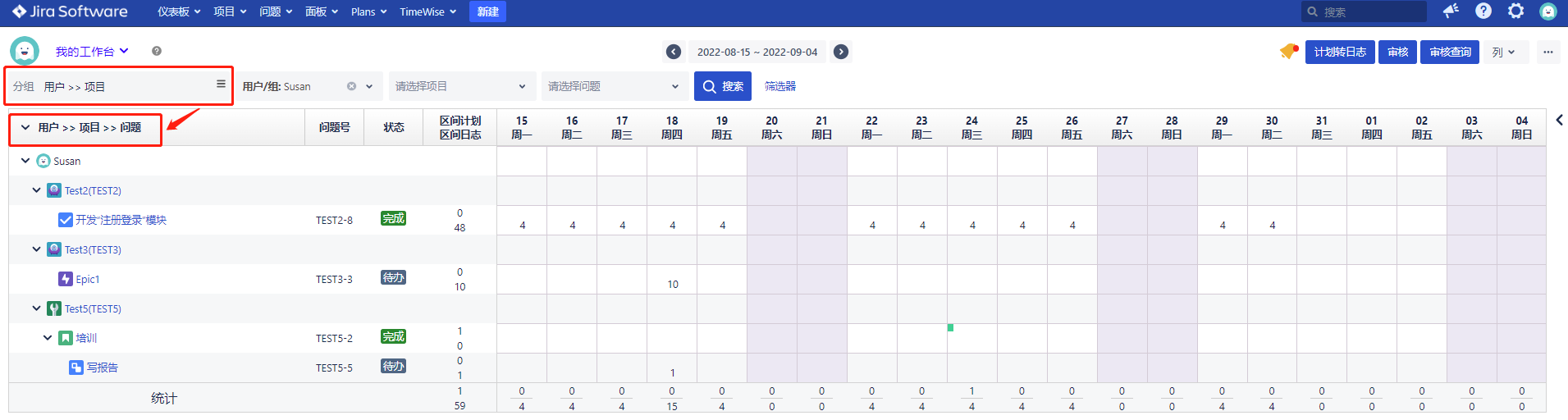
Task: Collapse the Test5(TEST5) project row
Action: point(36,308)
